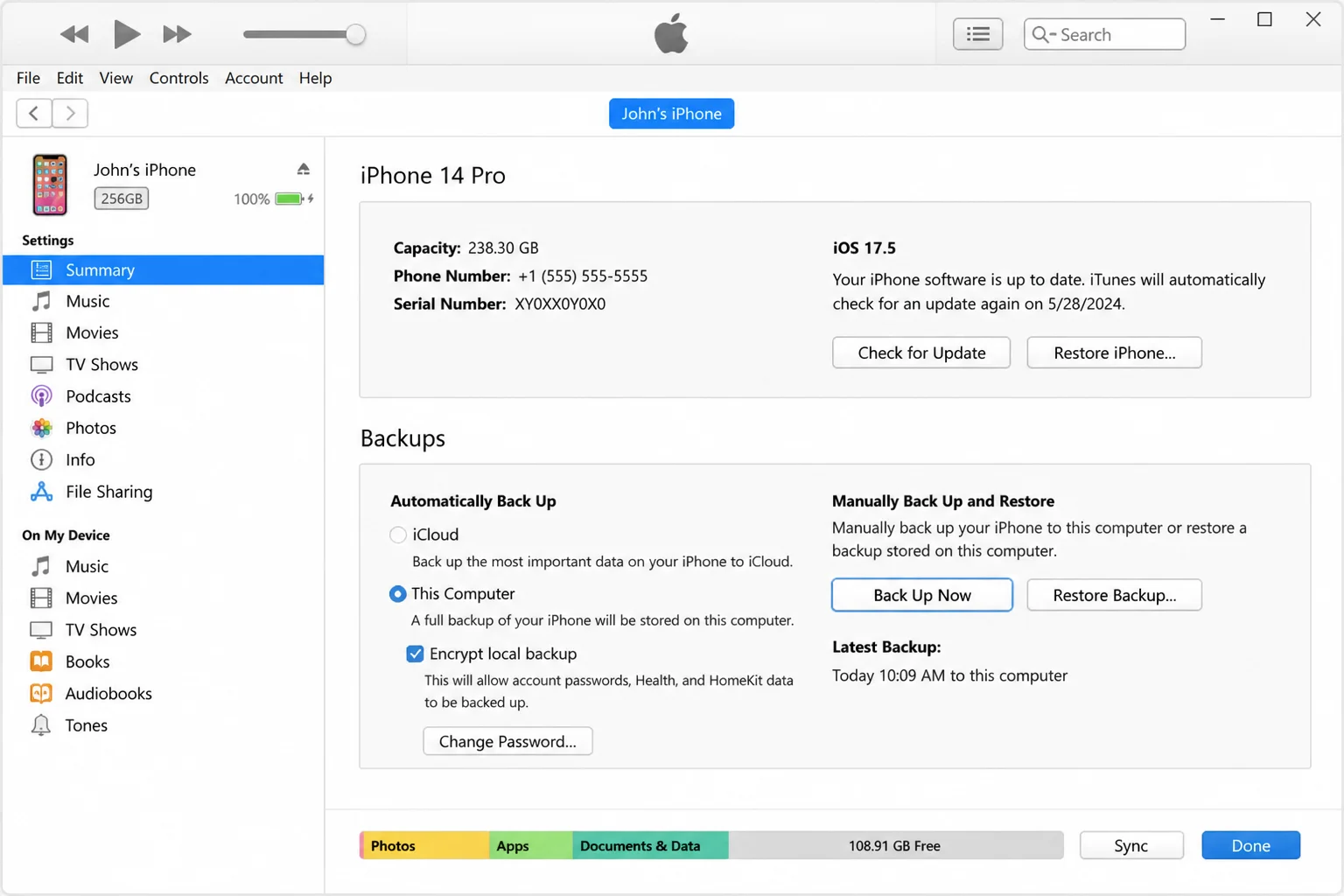Viewport: 1344px width, 896px height.
Task: Click the iPhone device thumbnail
Action: [50, 185]
